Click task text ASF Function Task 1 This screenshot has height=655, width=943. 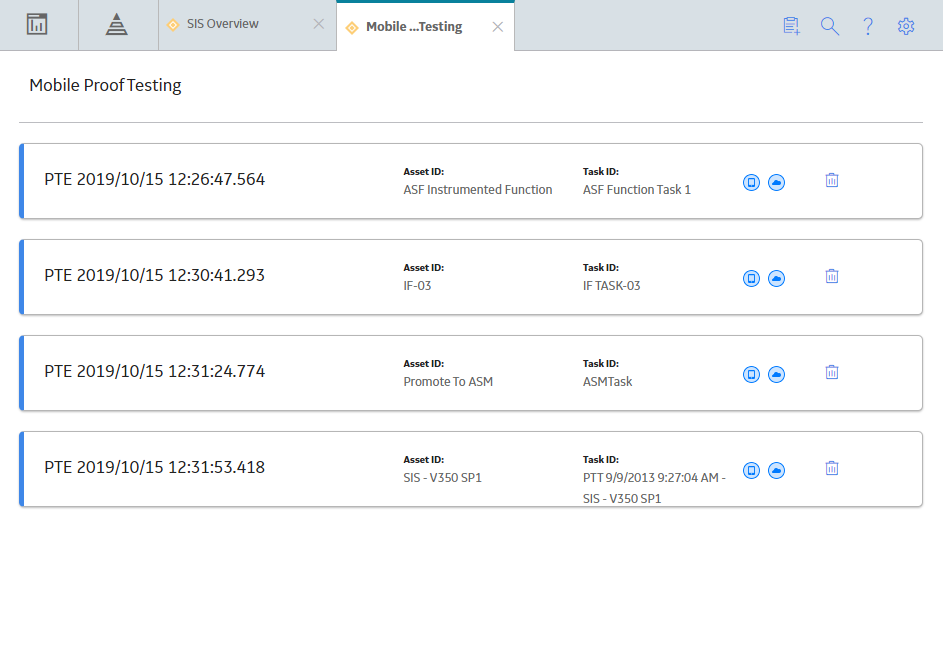637,189
